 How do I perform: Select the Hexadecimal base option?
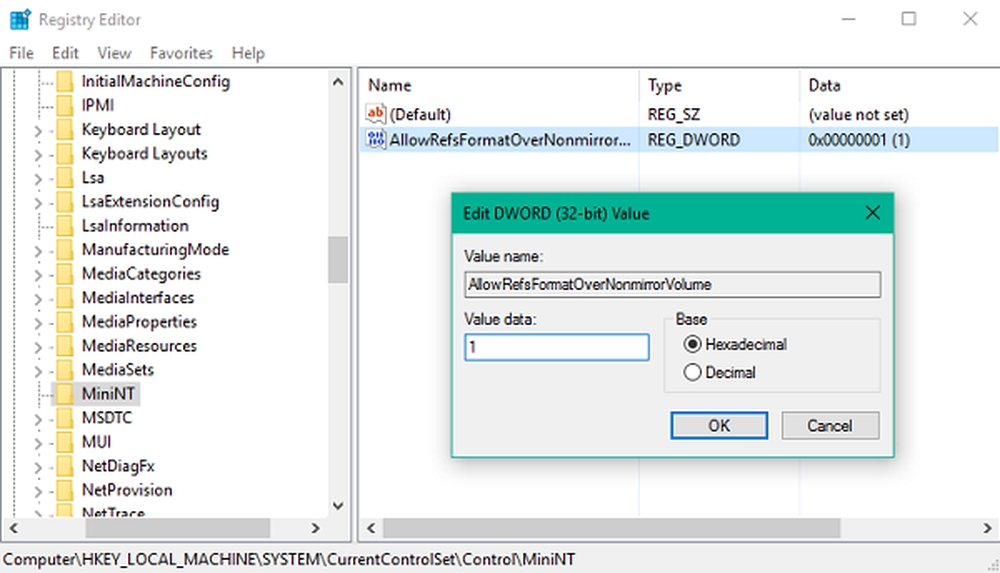point(692,345)
